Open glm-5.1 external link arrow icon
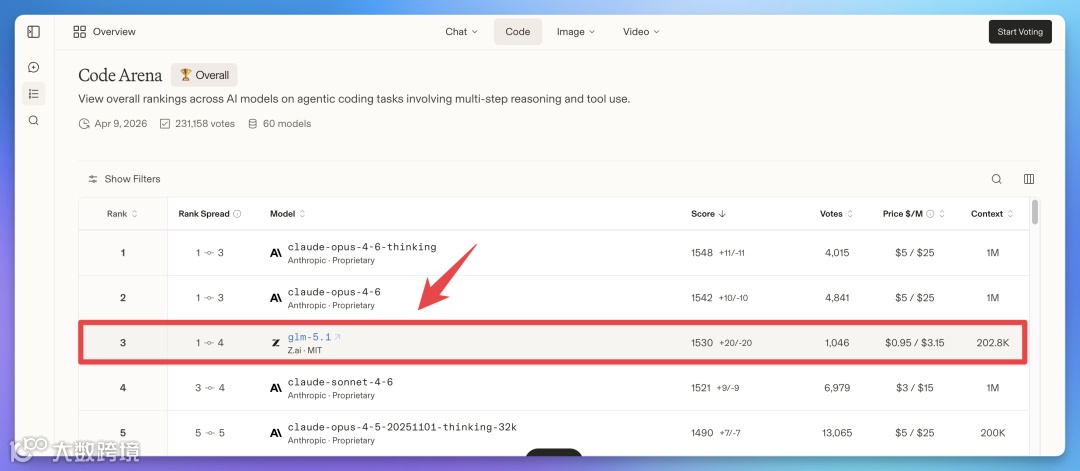Image resolution: width=1080 pixels, height=471 pixels. coord(338,337)
